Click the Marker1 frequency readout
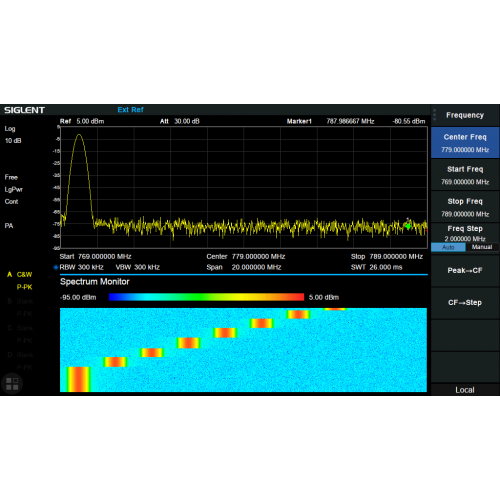 (350, 121)
